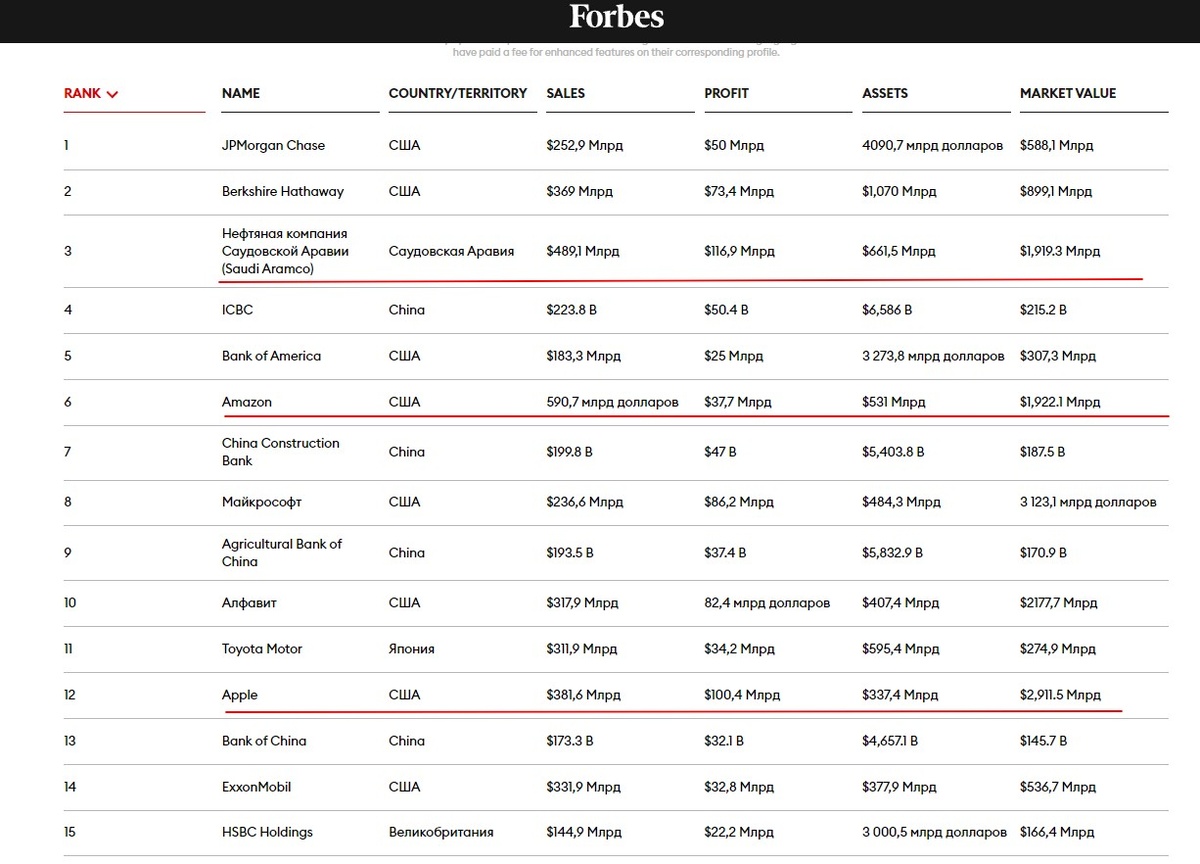Sort by the SALES column header
The height and width of the screenshot is (864, 1200).
566,93
